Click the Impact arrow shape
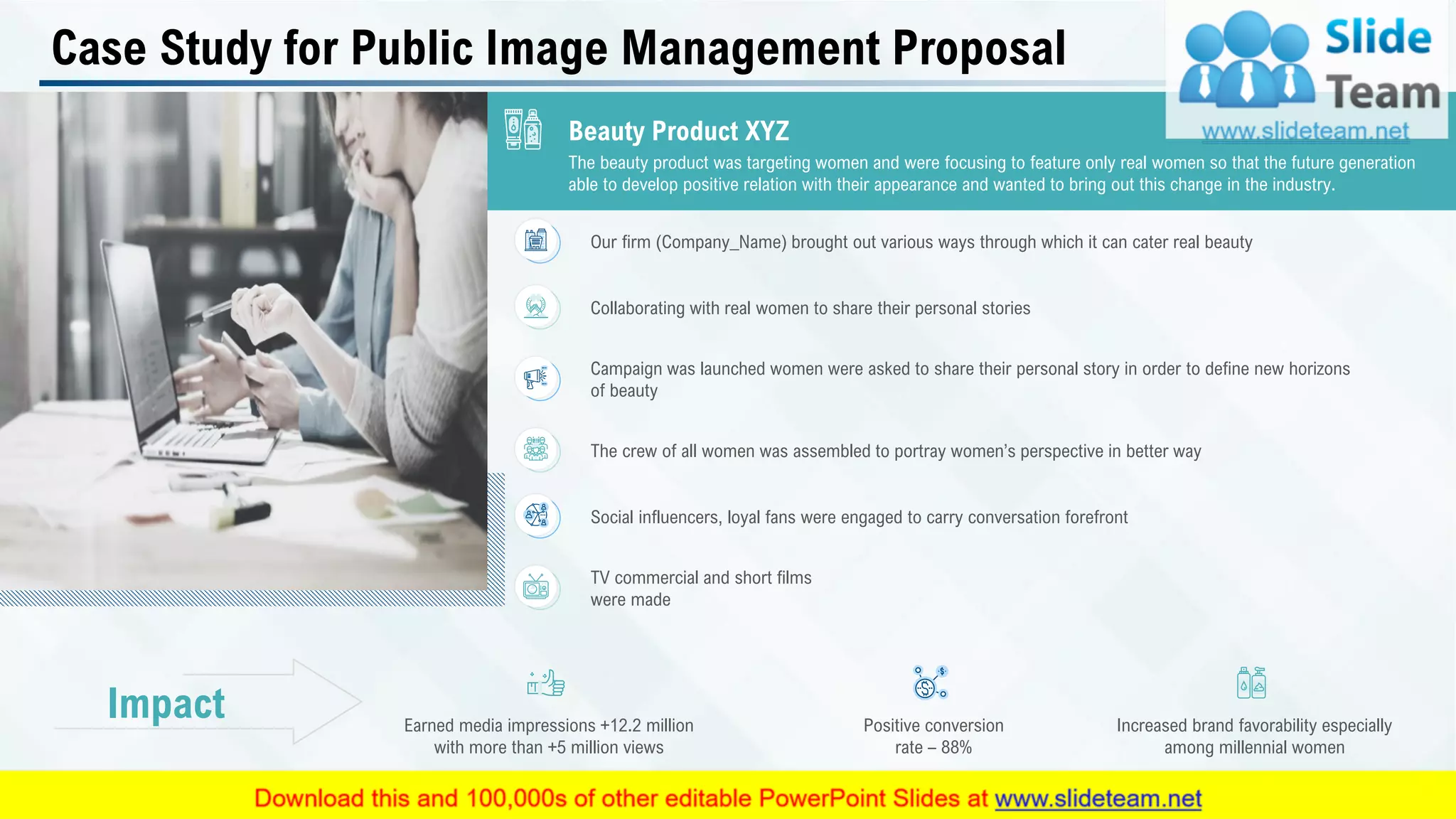 coord(208,702)
